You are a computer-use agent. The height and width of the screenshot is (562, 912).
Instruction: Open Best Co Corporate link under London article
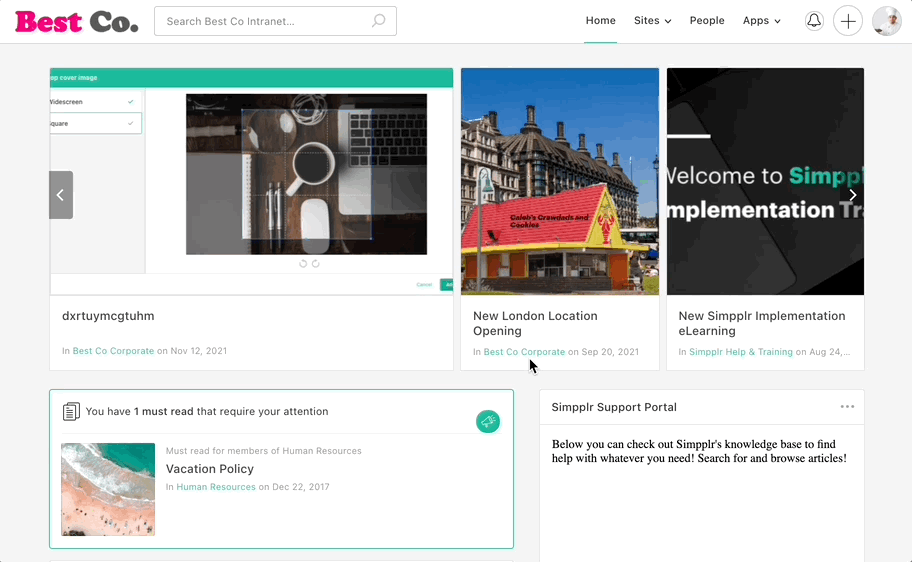point(524,352)
